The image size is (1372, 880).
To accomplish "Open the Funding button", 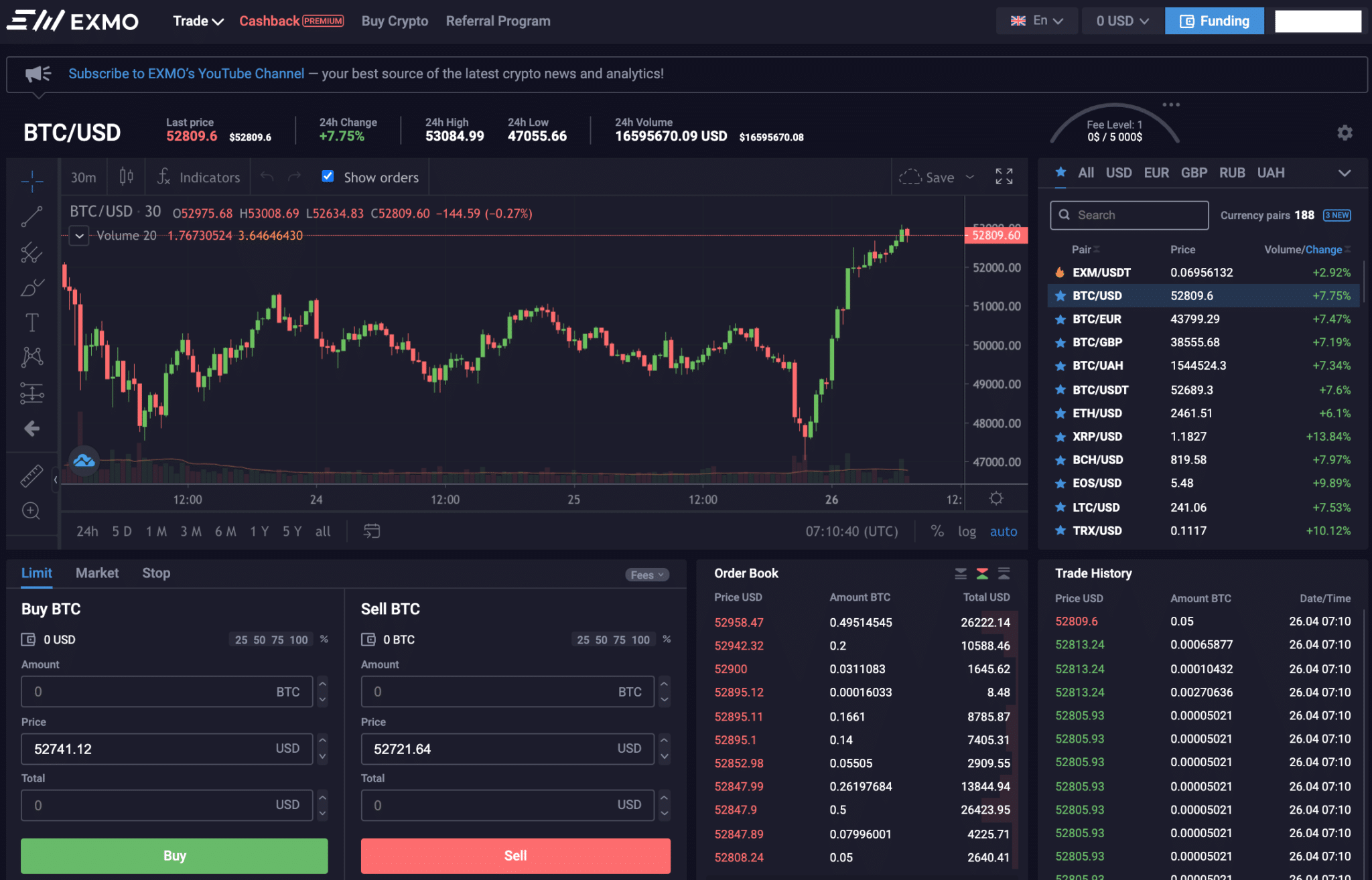I will pos(1214,21).
